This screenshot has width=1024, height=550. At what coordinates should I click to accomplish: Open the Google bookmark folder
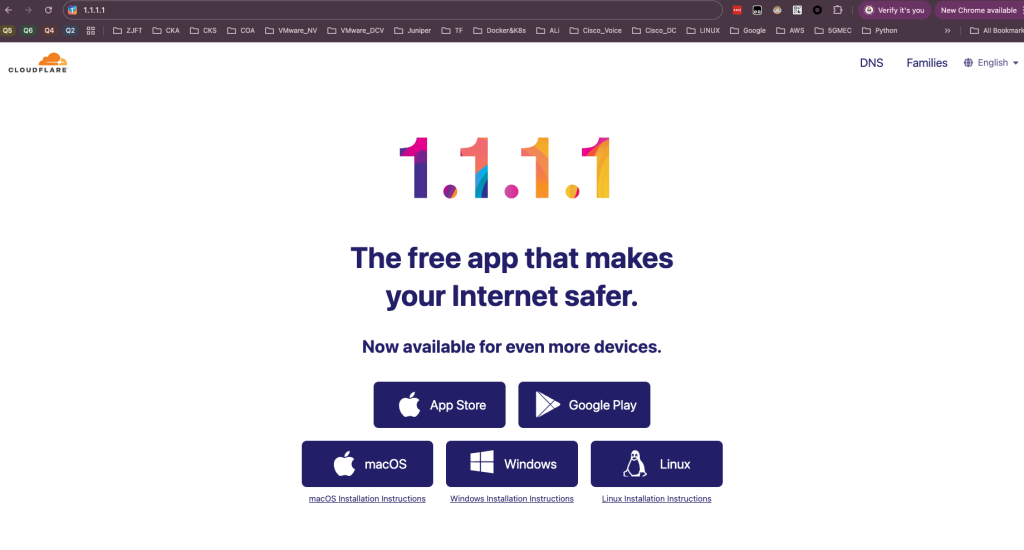pos(748,31)
